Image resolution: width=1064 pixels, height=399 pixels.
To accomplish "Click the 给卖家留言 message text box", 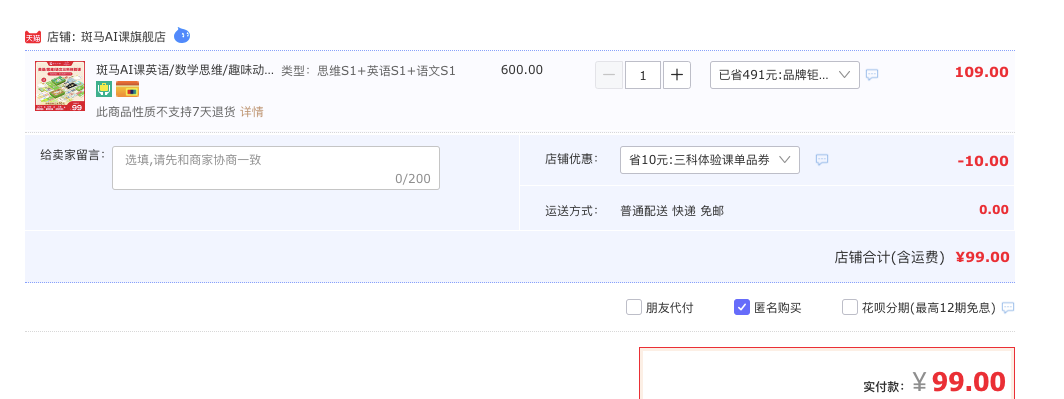I will [276, 168].
